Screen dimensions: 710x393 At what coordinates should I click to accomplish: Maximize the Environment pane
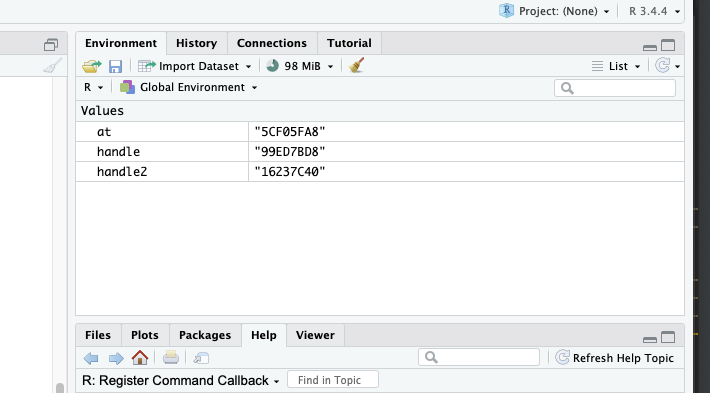pos(668,45)
